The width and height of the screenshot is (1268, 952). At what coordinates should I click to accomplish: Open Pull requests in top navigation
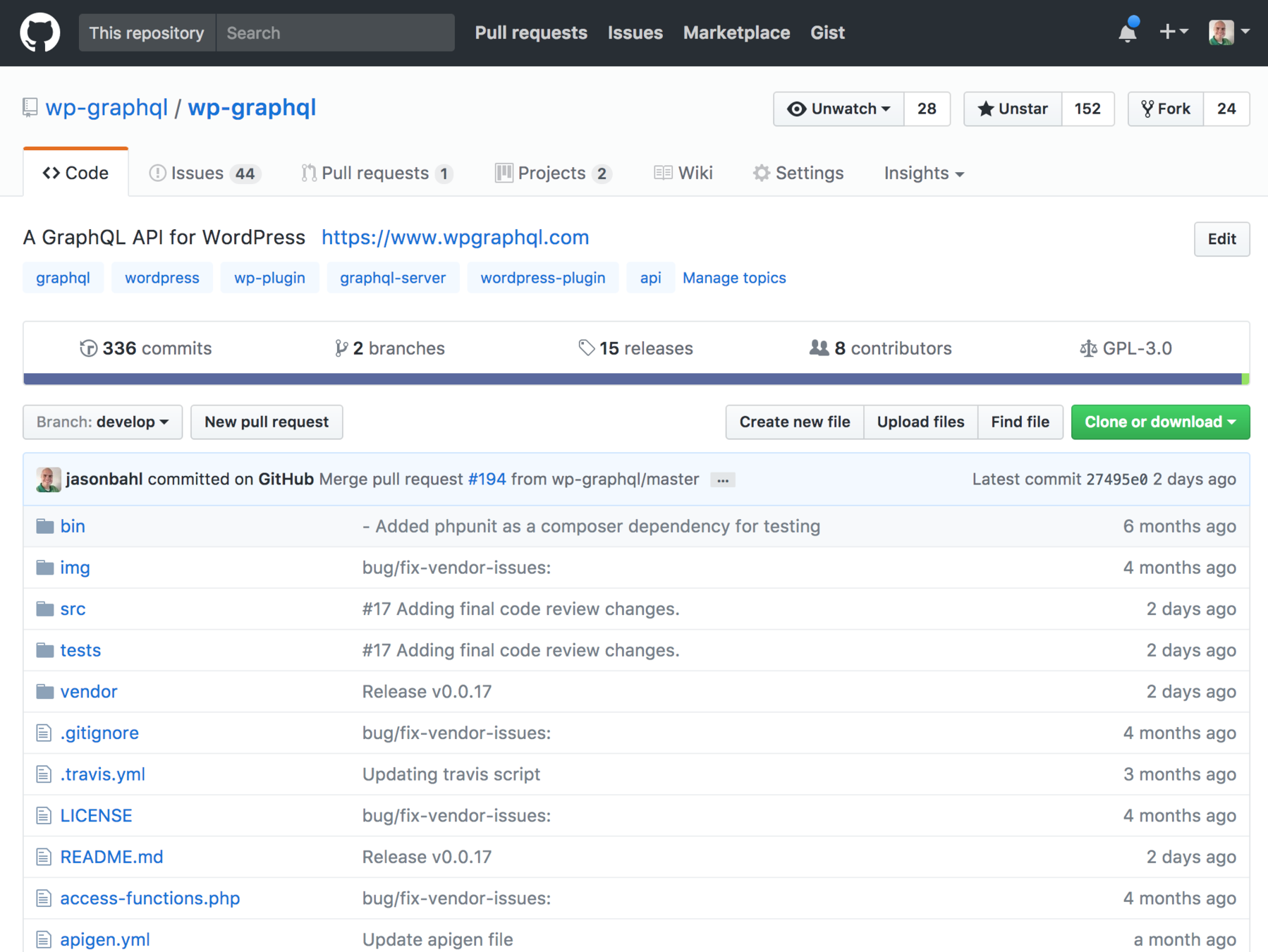click(x=531, y=32)
